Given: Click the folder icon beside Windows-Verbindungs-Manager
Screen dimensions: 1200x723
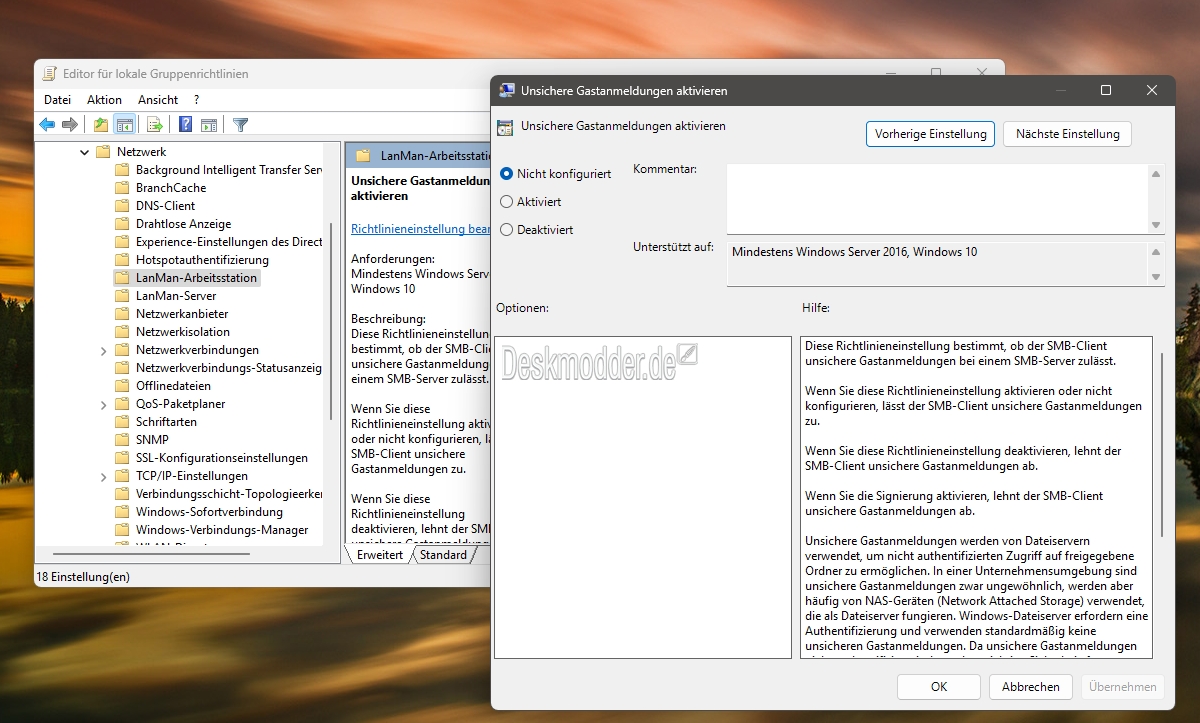Looking at the screenshot, I should (122, 530).
